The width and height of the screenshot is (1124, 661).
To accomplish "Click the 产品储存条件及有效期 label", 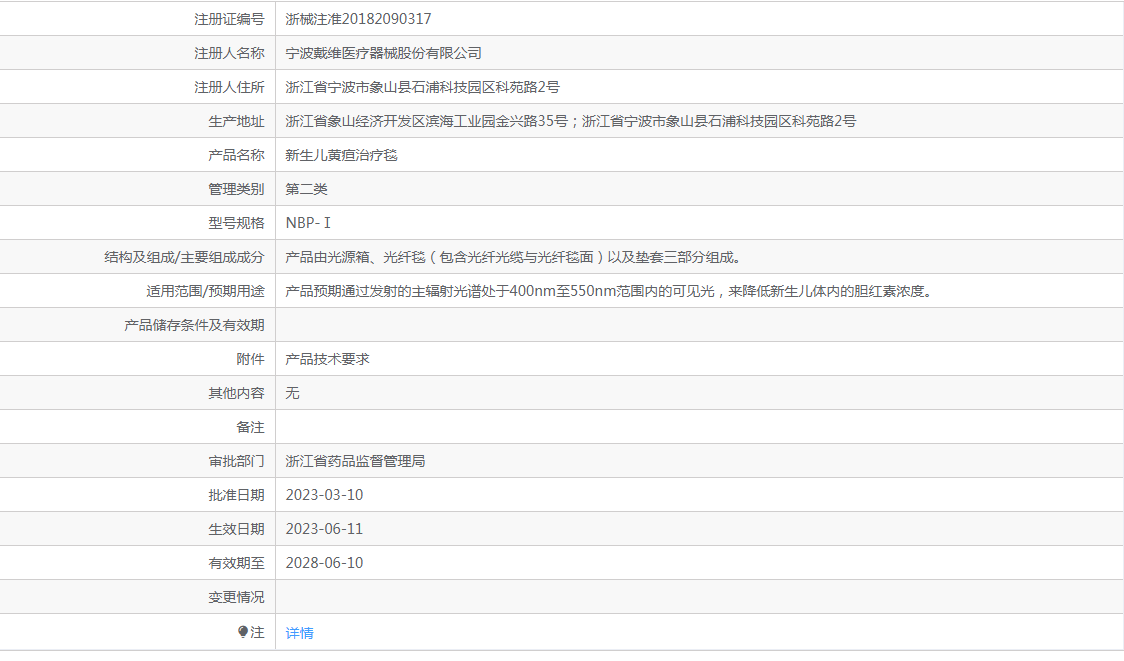I will tap(194, 325).
